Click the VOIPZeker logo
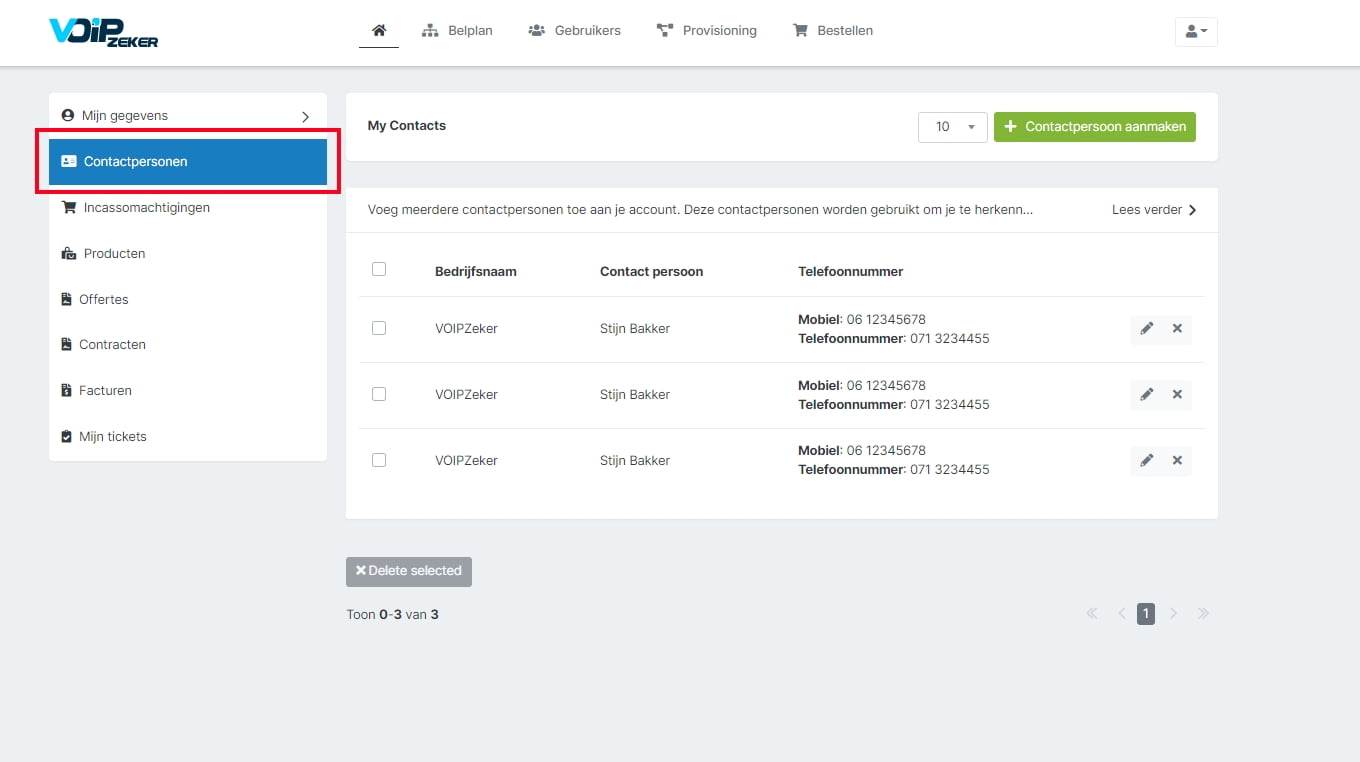 tap(104, 32)
